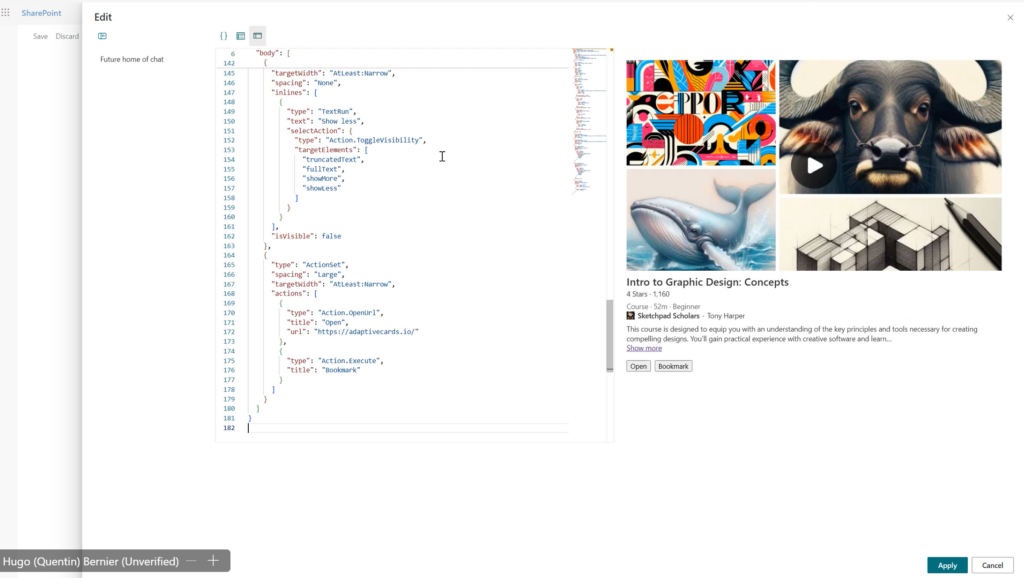Click the code editor vertical scrollbar thumb
This screenshot has width=1024, height=578.
pos(609,336)
